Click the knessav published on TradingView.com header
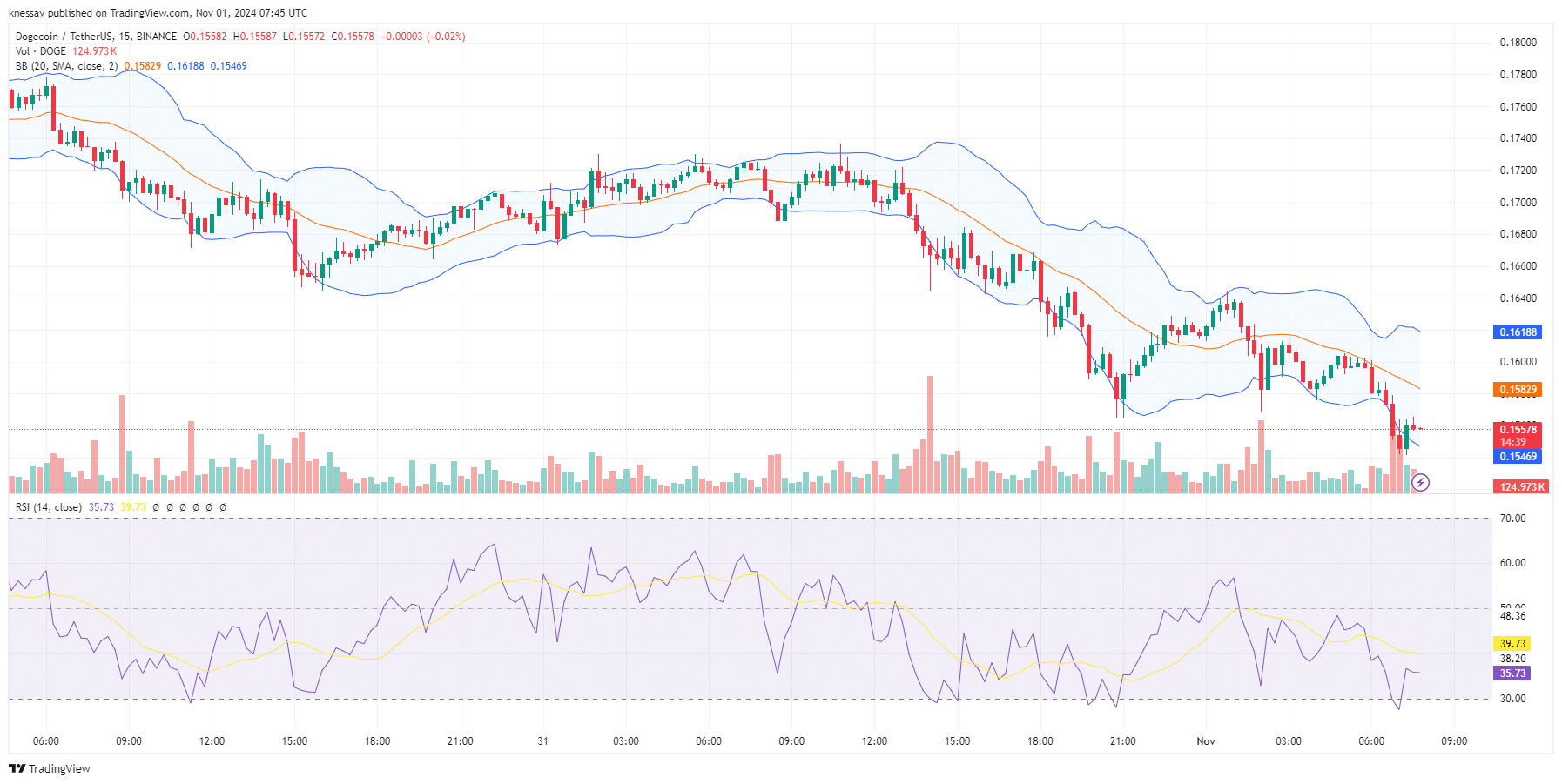 tap(158, 13)
